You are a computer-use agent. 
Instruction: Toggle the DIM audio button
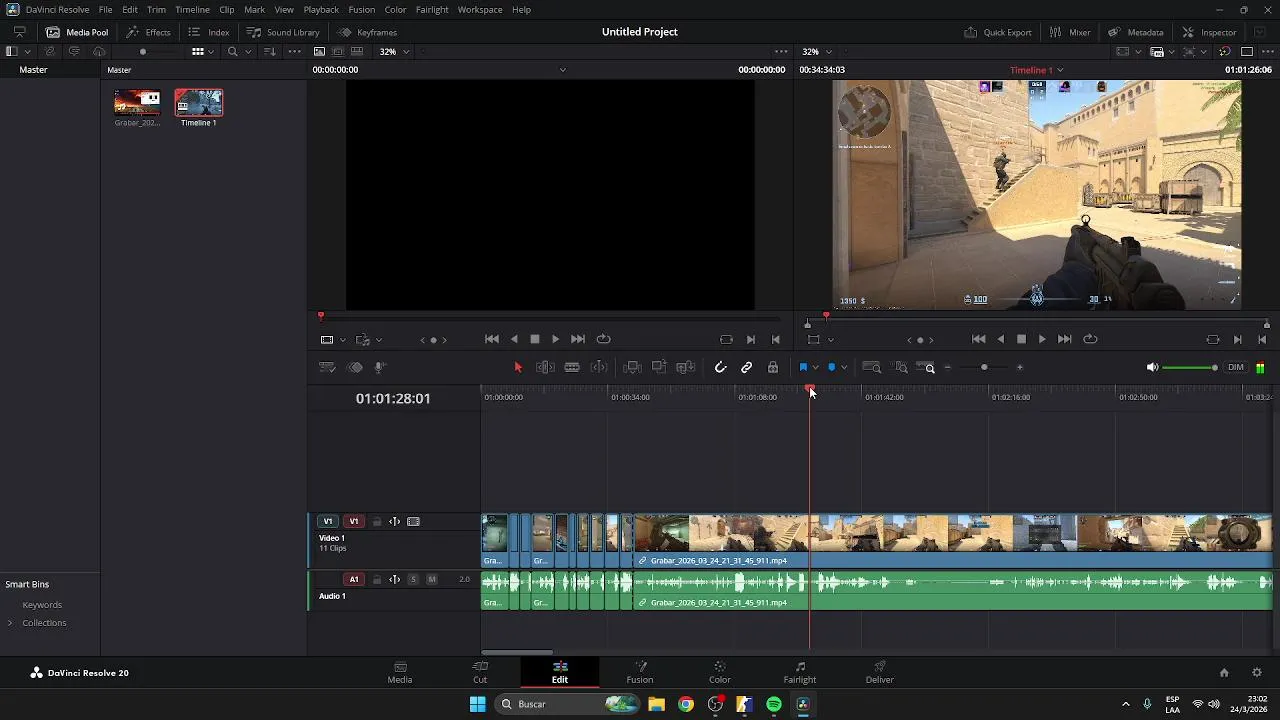[1236, 368]
